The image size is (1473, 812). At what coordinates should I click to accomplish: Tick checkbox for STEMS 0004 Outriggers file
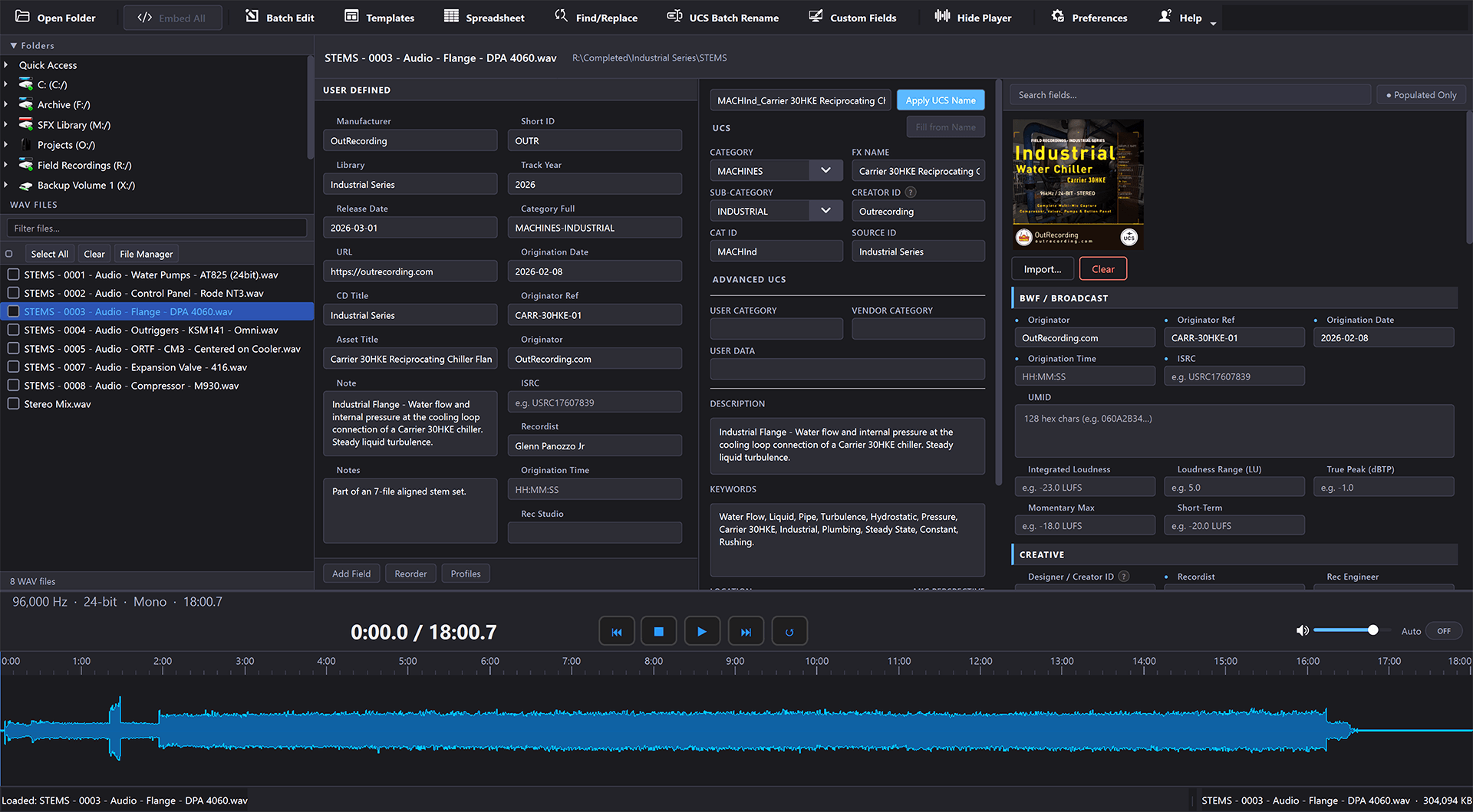13,330
